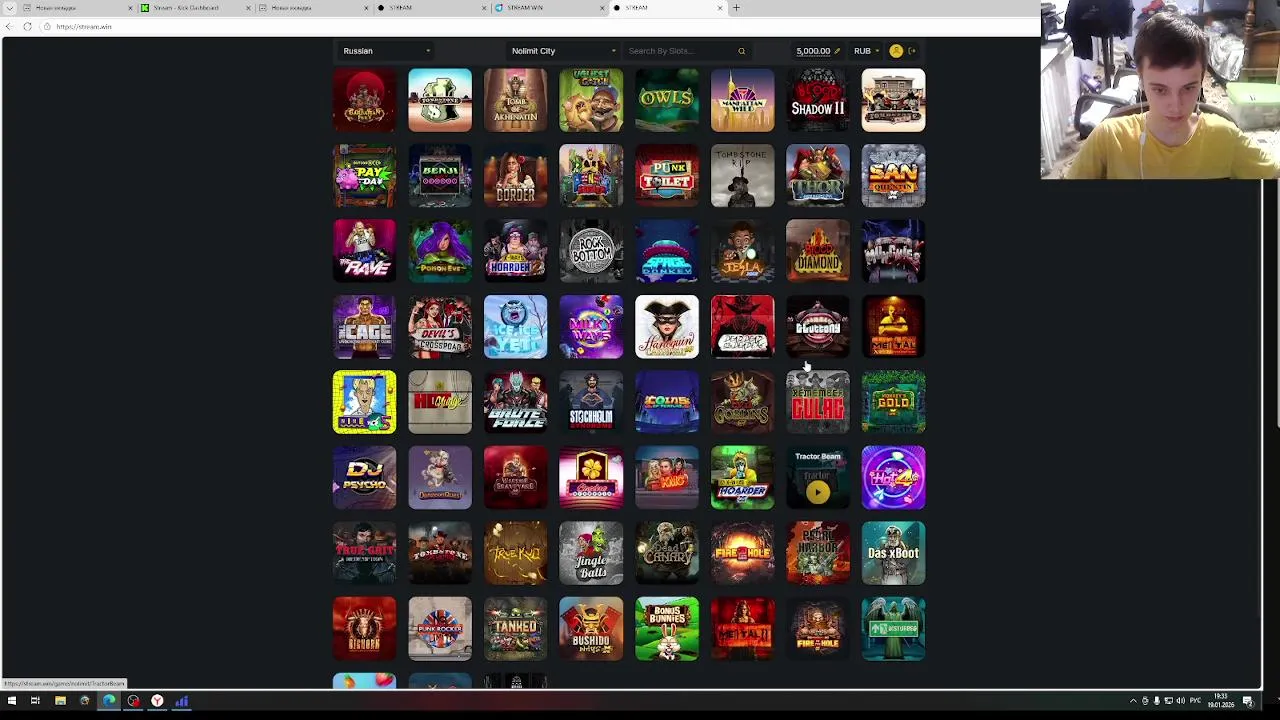
Task: Open the Remember Gulag slot
Action: 818,402
